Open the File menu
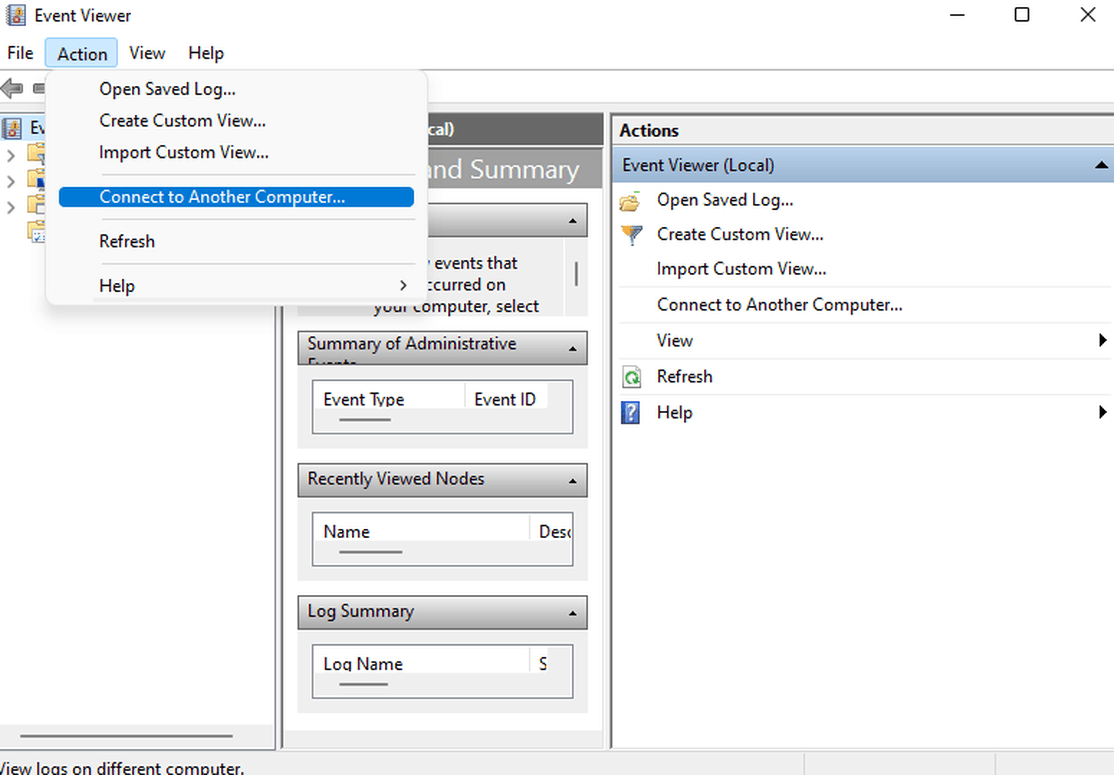Image resolution: width=1114 pixels, height=775 pixels. [x=20, y=53]
